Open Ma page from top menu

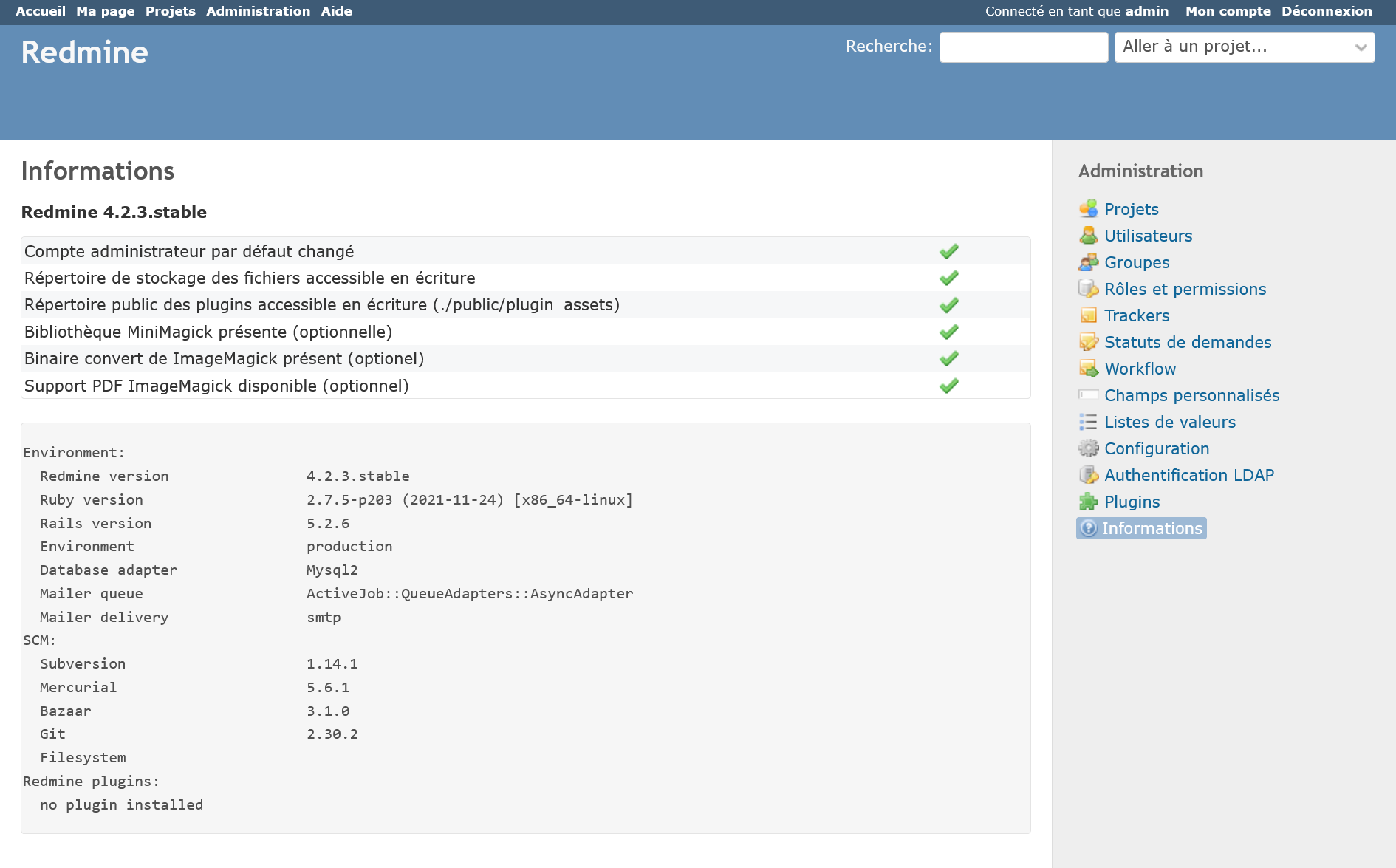[x=106, y=11]
